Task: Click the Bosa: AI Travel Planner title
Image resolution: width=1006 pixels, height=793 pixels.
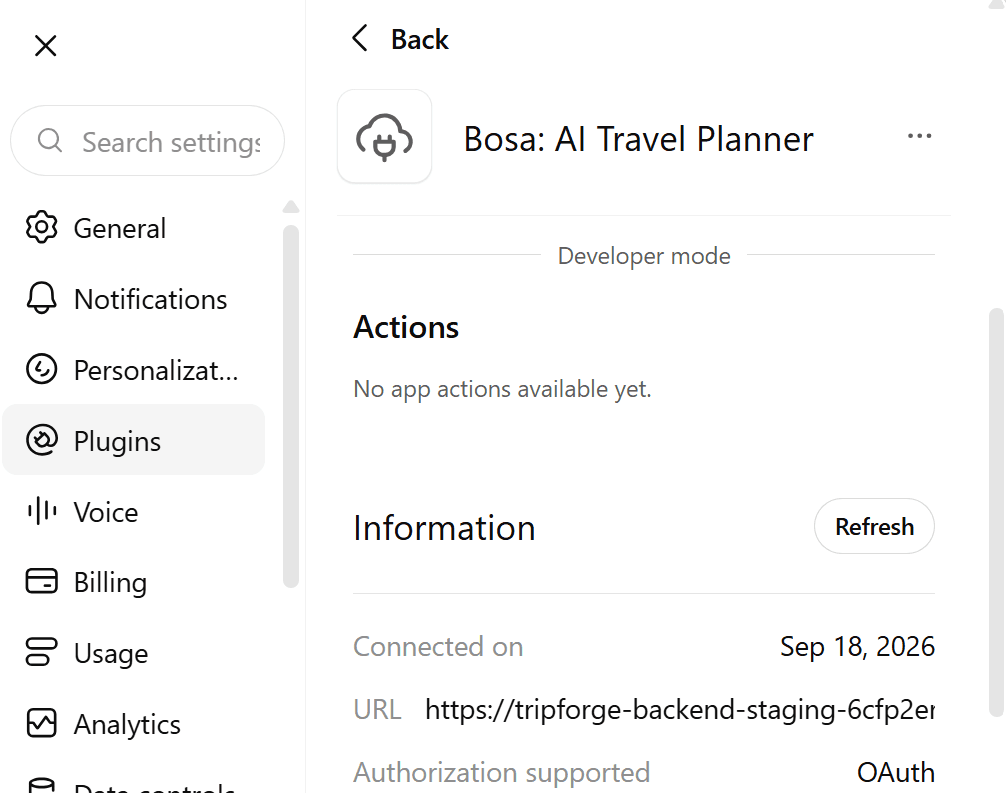Action: pyautogui.click(x=638, y=139)
